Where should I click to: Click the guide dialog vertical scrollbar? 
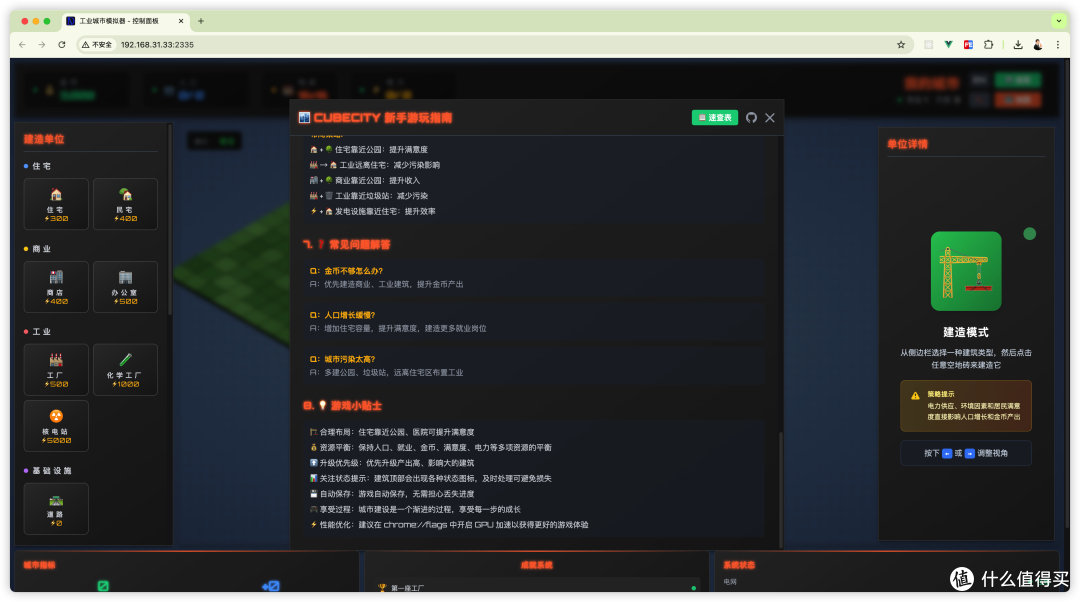click(780, 488)
